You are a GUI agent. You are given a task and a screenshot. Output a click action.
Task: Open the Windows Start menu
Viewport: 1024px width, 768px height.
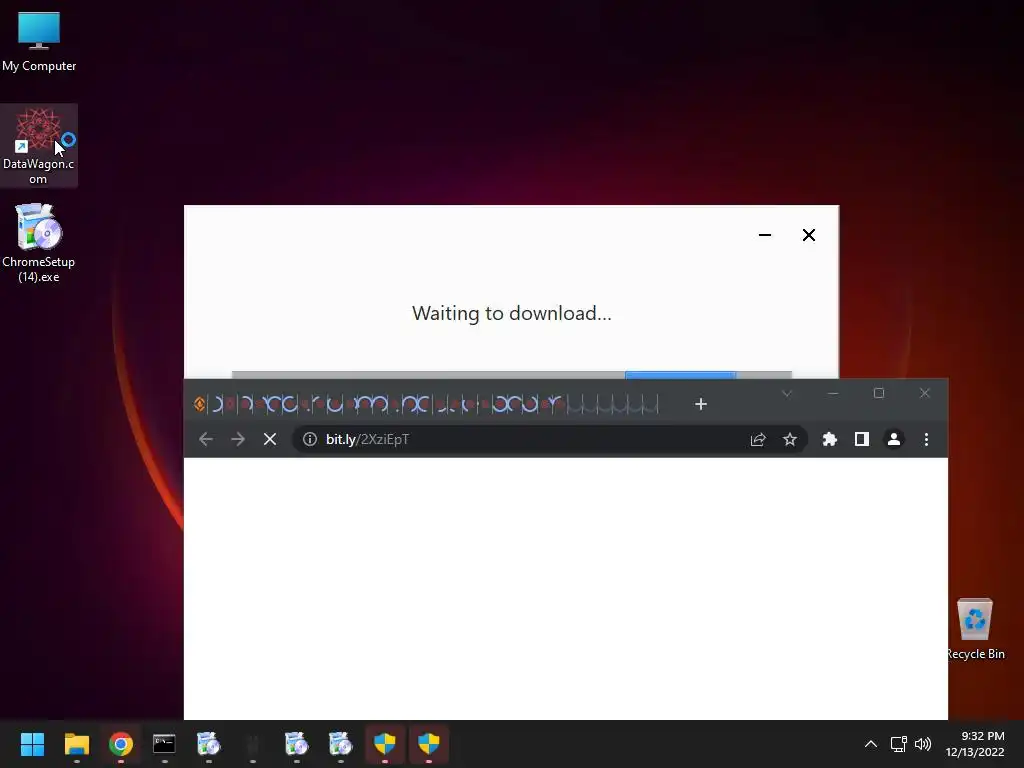tap(32, 744)
